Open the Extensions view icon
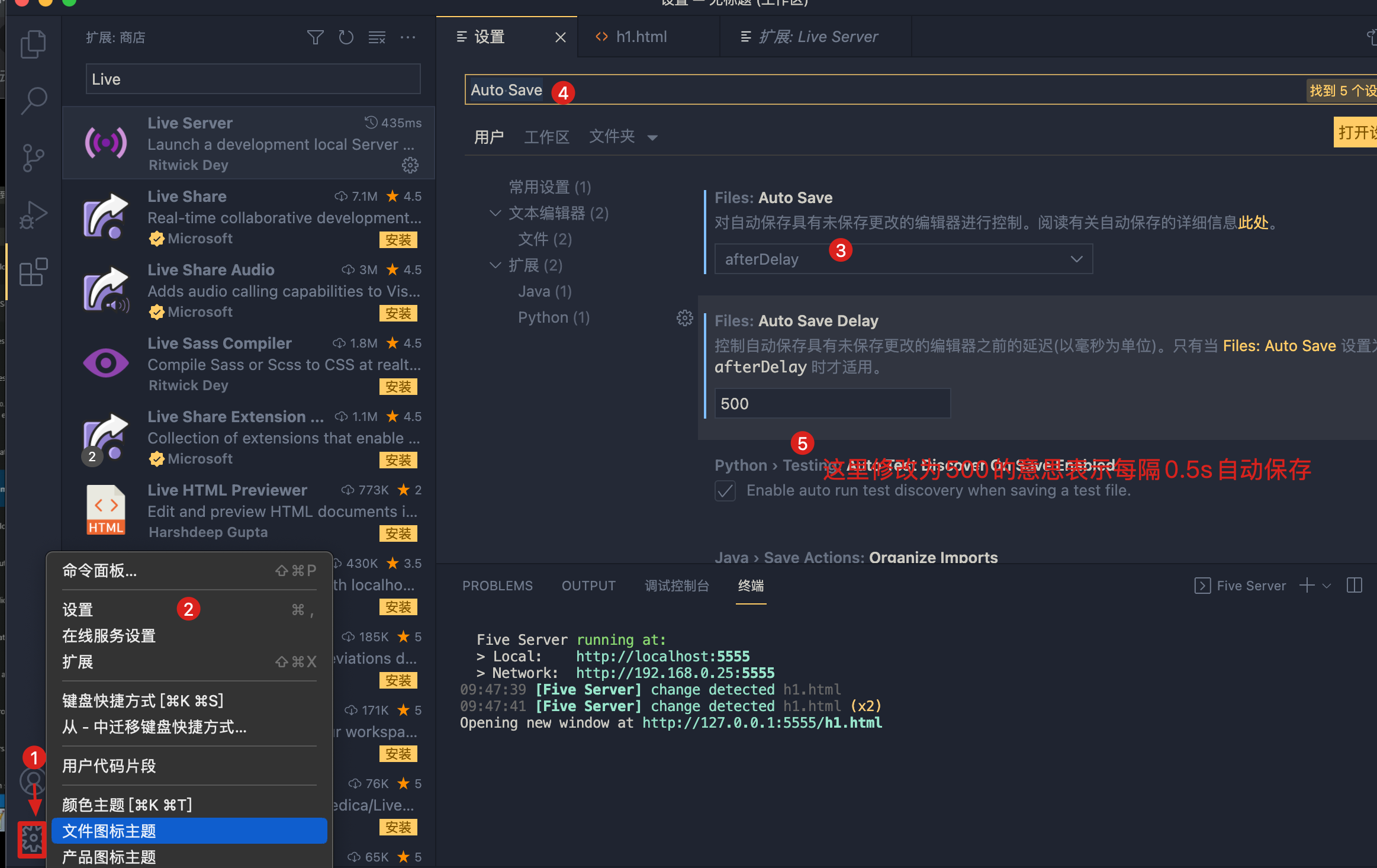This screenshot has height=868, width=1377. point(34,272)
